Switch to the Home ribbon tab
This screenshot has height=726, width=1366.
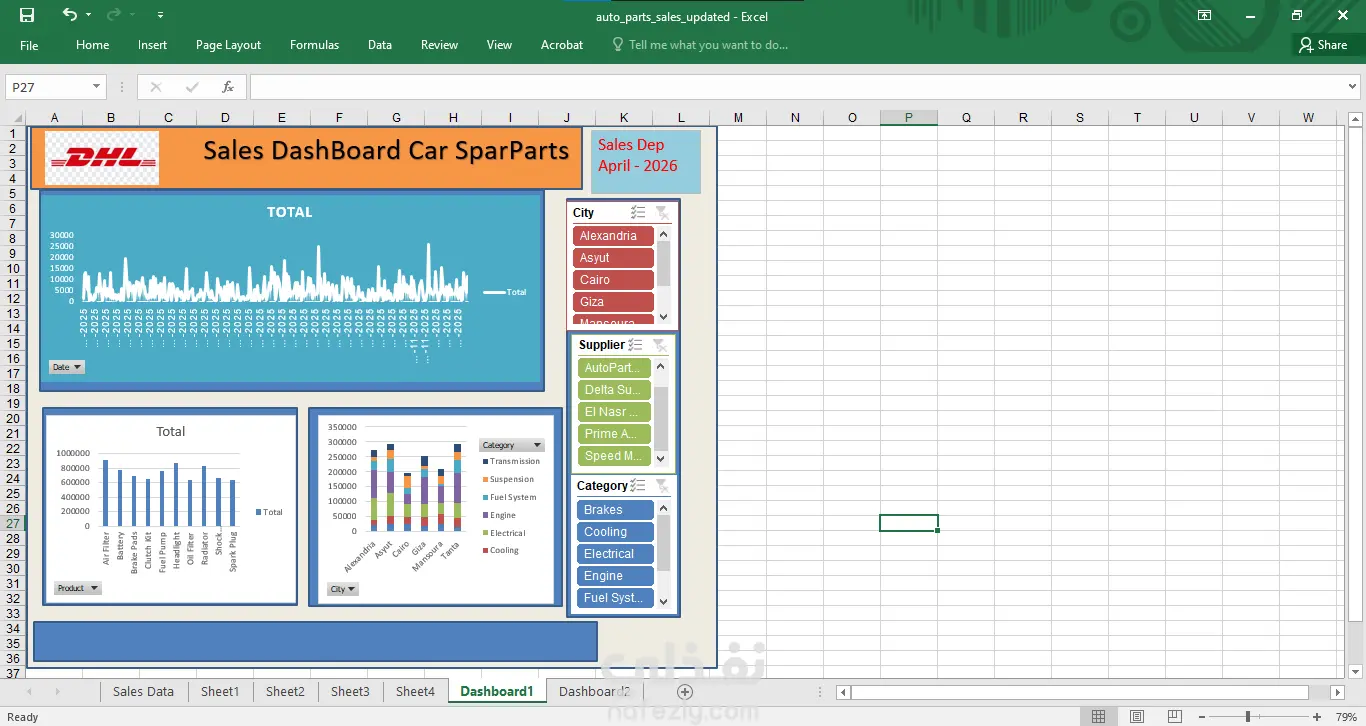(x=93, y=45)
